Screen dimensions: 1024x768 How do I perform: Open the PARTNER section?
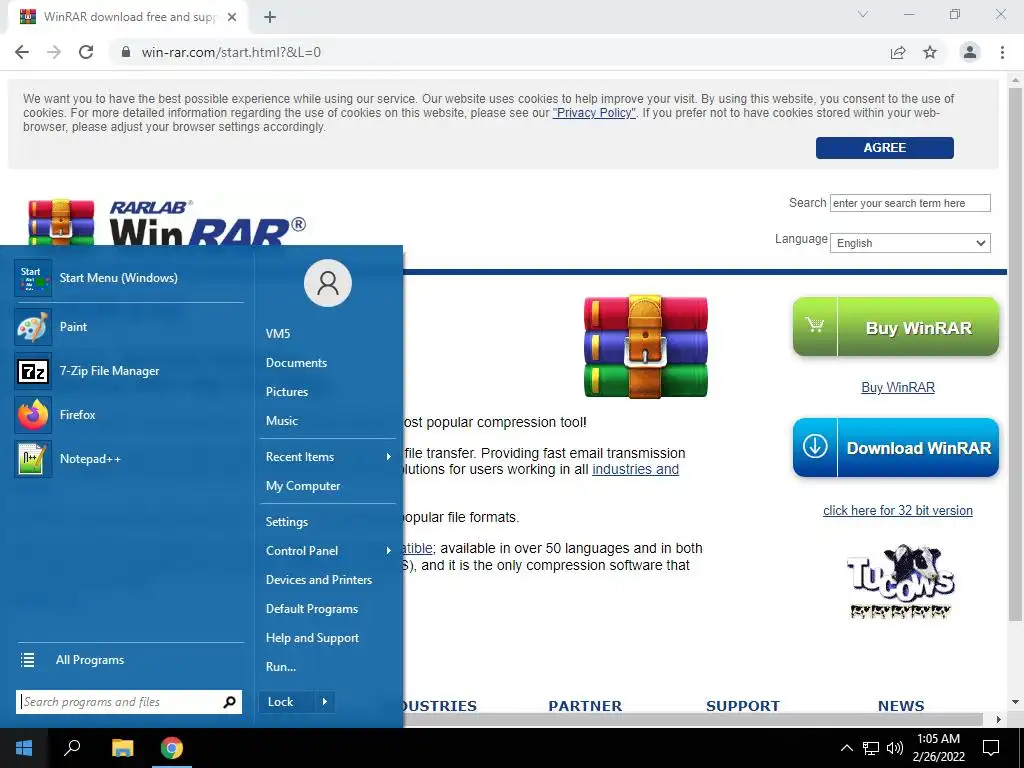[x=585, y=706]
